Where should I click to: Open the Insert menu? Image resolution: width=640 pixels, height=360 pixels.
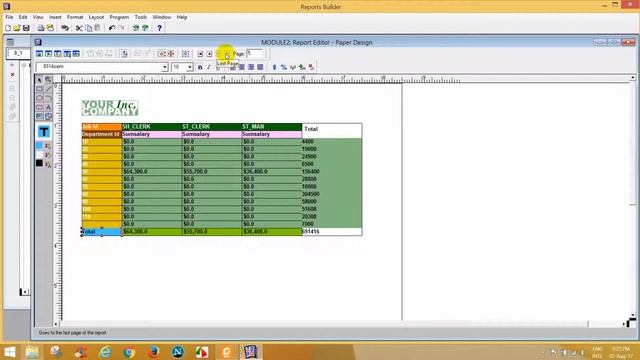click(x=55, y=17)
